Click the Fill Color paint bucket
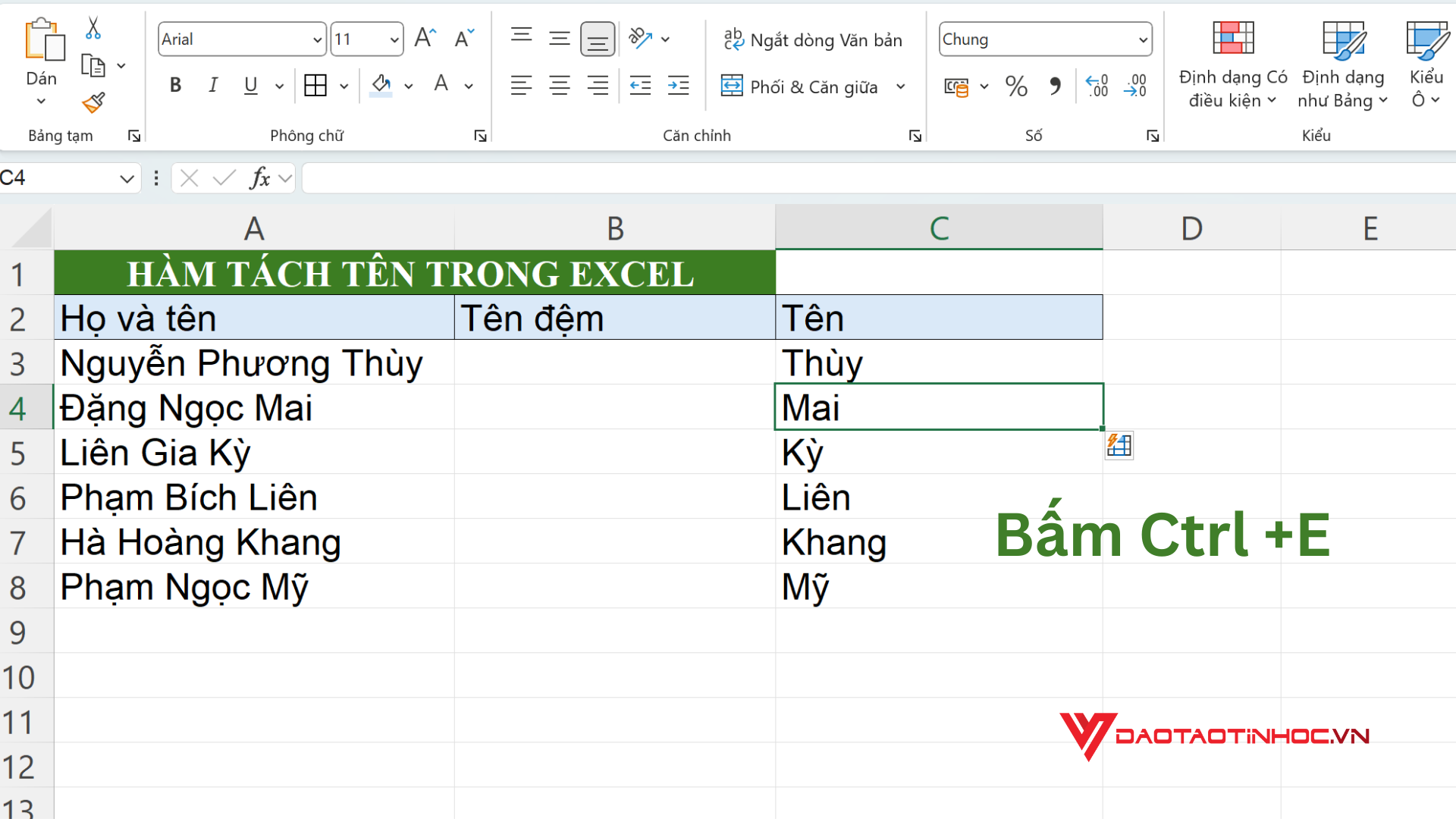 tap(381, 86)
